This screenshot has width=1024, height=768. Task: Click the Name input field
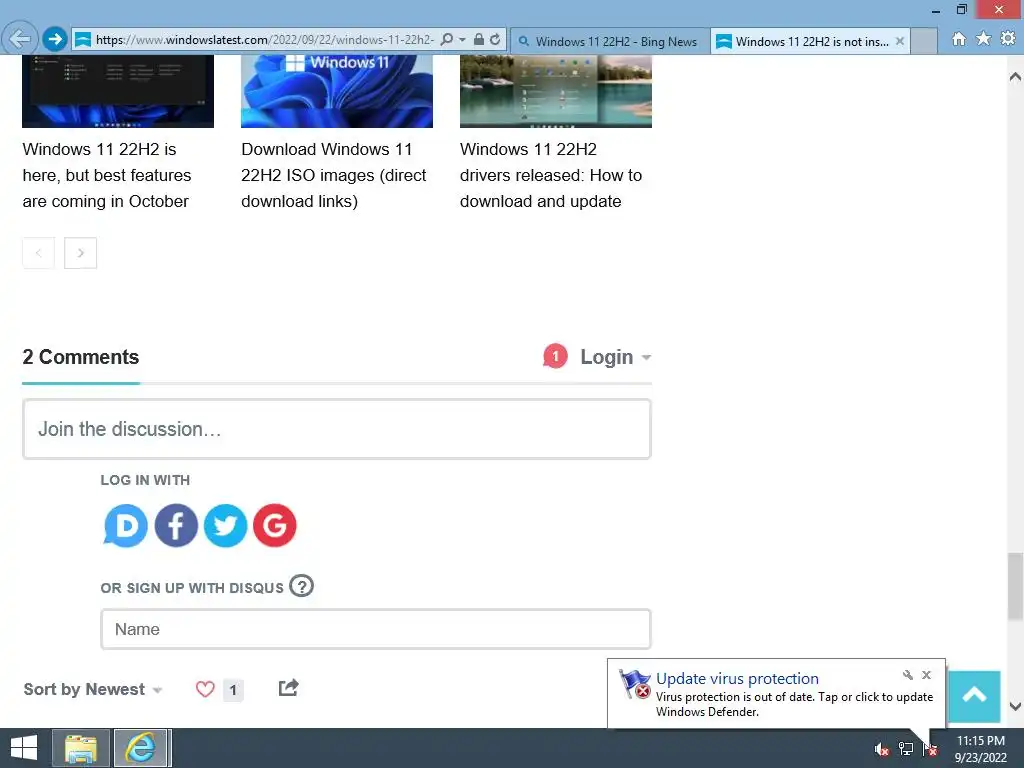(376, 629)
